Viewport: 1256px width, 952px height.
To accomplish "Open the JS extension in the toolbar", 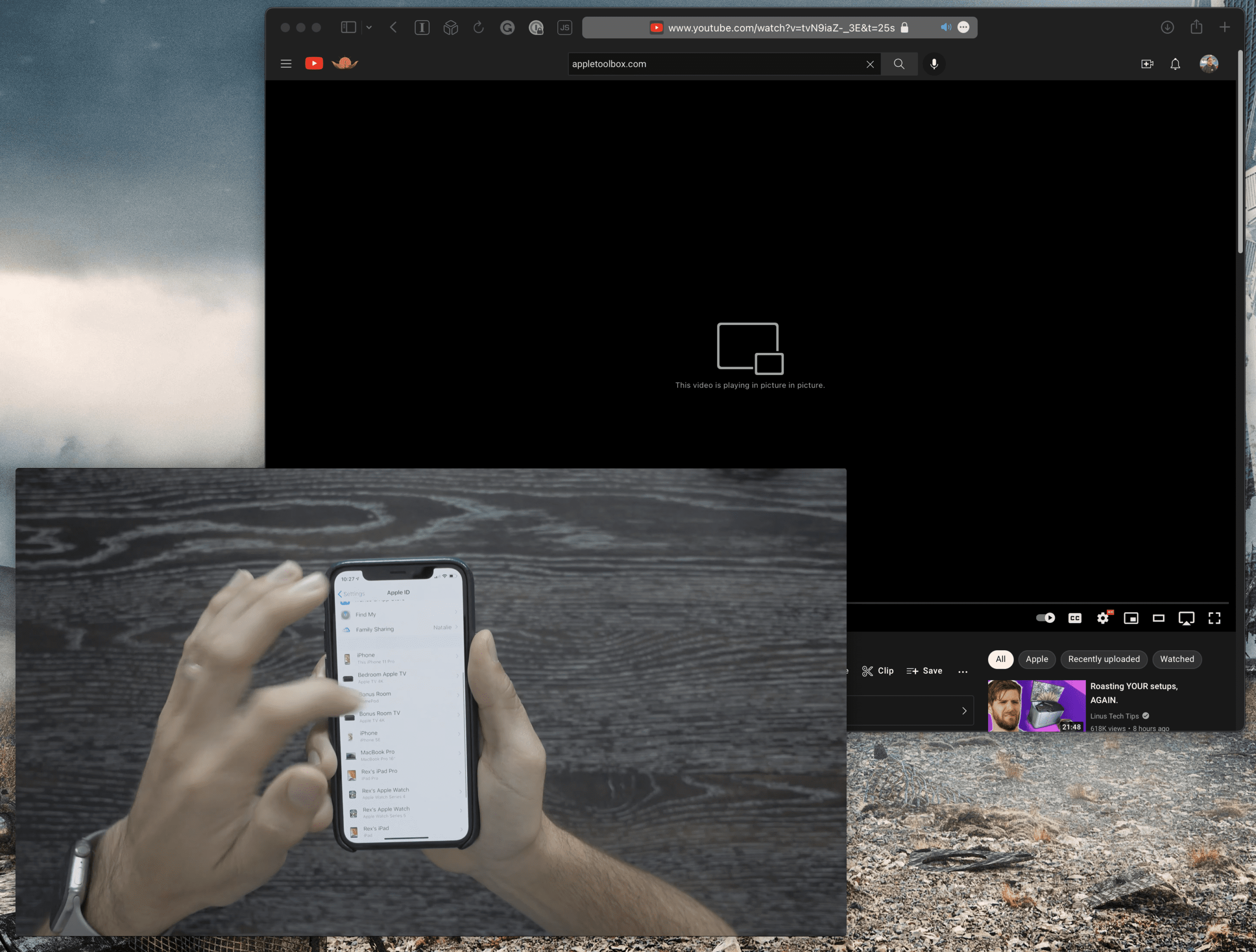I will pos(564,27).
